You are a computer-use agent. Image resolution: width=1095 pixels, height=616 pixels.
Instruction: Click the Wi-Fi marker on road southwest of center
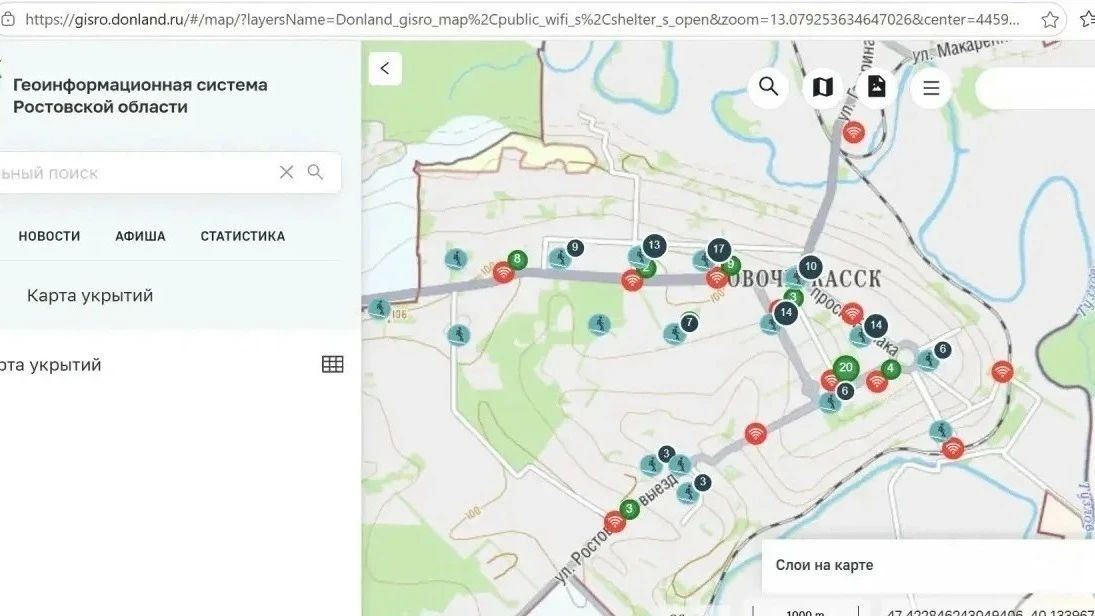pyautogui.click(x=755, y=433)
